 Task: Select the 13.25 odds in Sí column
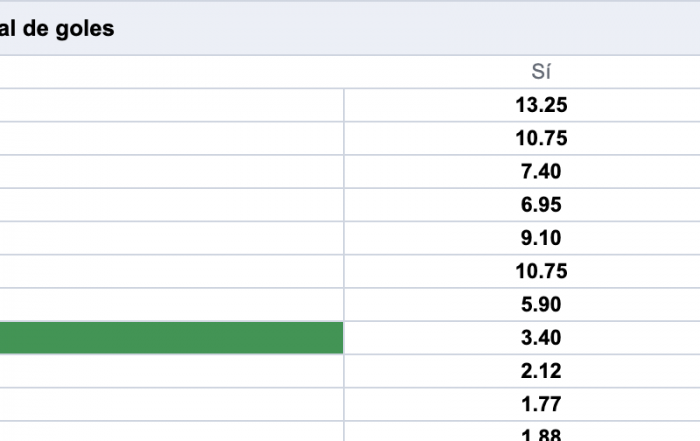coord(541,105)
